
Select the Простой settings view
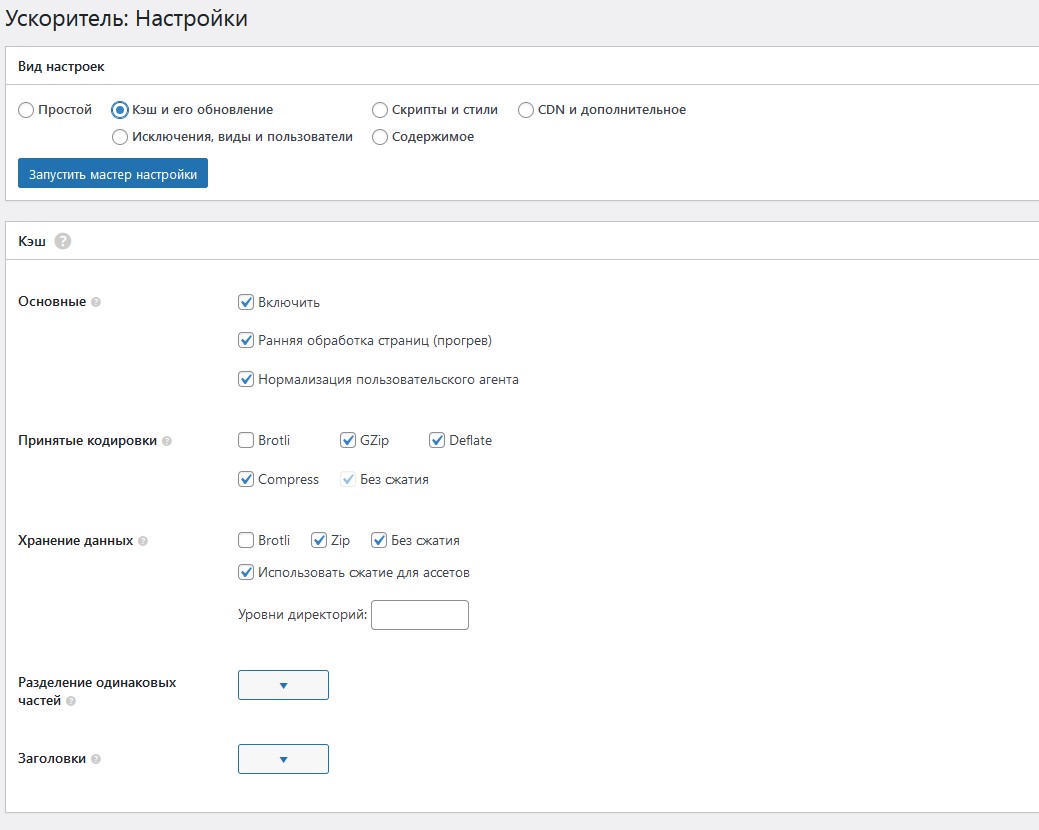pyautogui.click(x=26, y=110)
